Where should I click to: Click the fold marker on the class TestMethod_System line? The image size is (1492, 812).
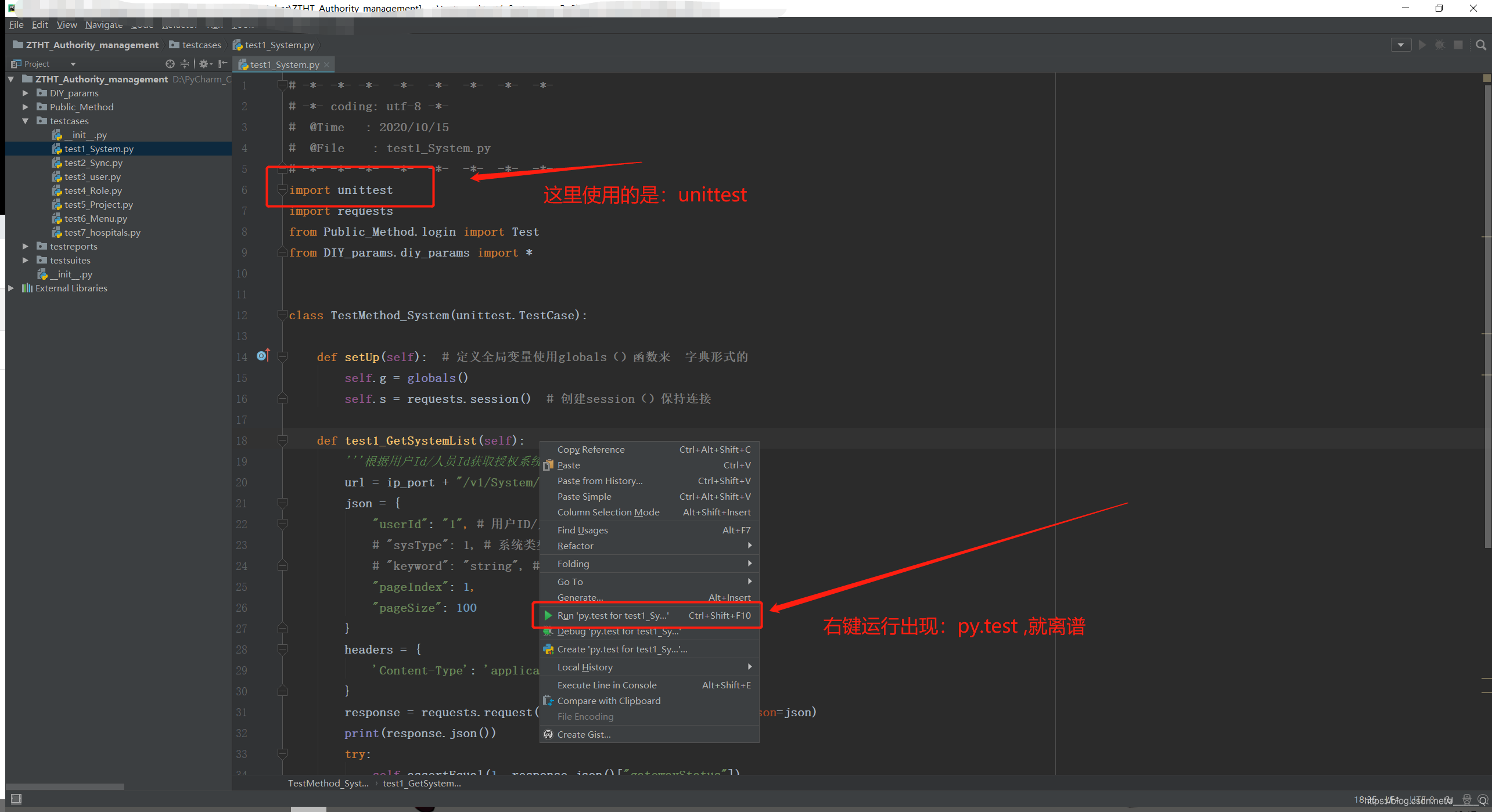[x=282, y=315]
